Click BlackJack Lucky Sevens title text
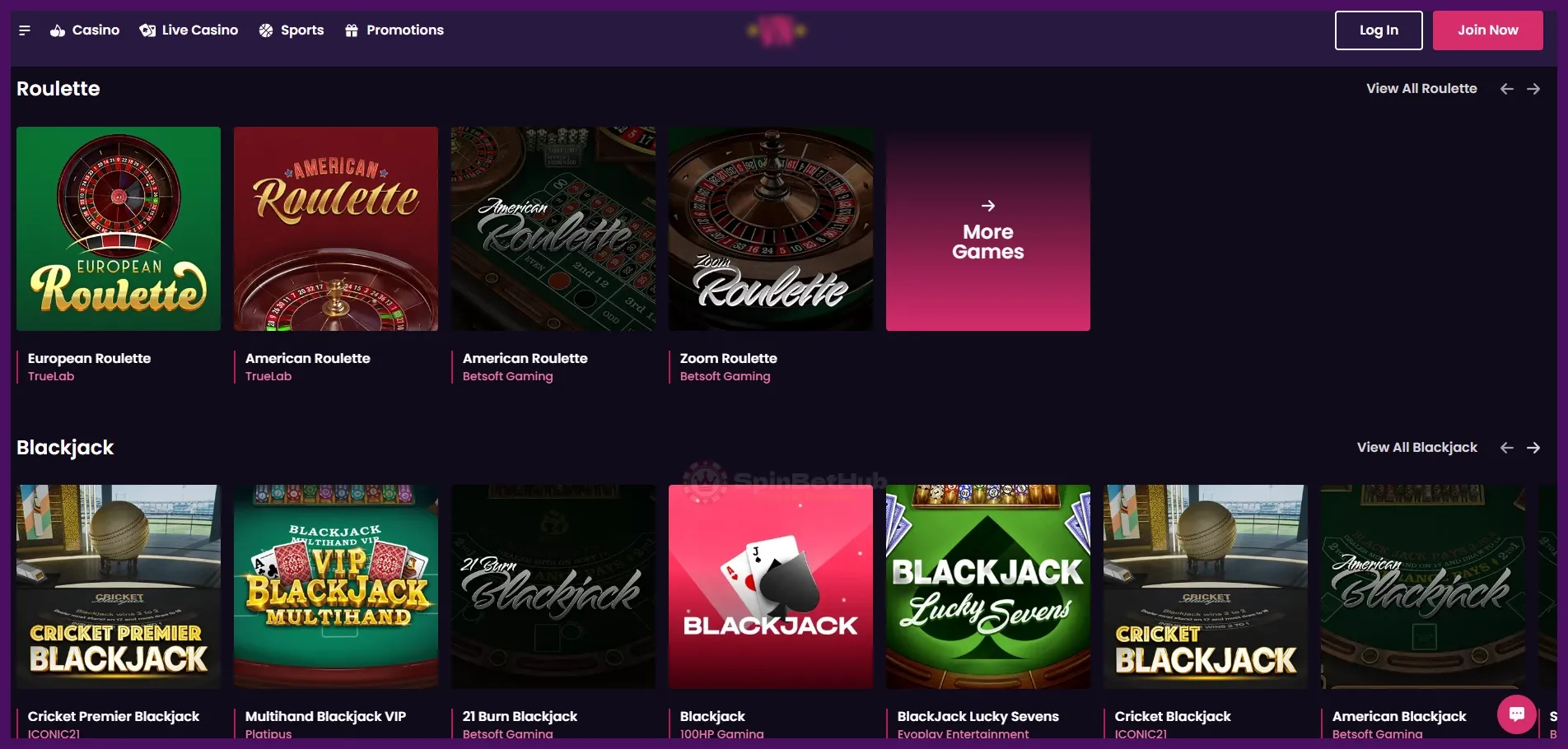Viewport: 1568px width, 749px height. click(978, 716)
